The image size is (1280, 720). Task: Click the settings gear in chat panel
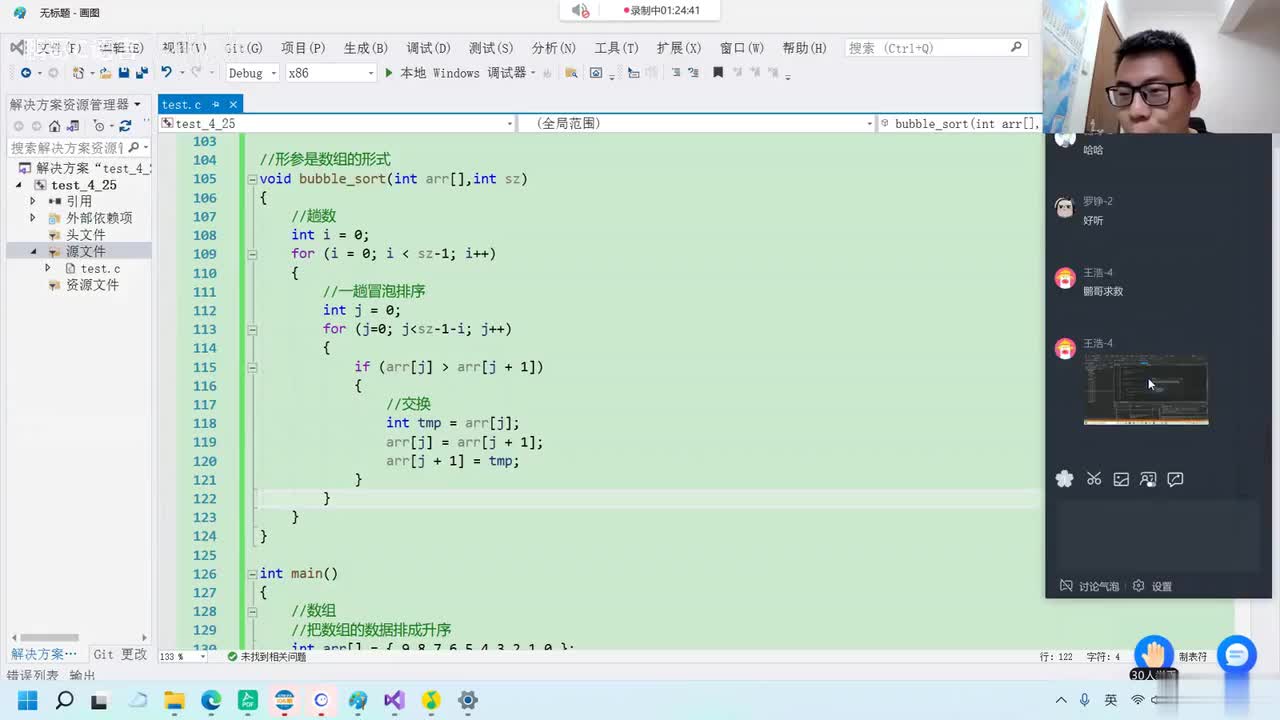1138,586
